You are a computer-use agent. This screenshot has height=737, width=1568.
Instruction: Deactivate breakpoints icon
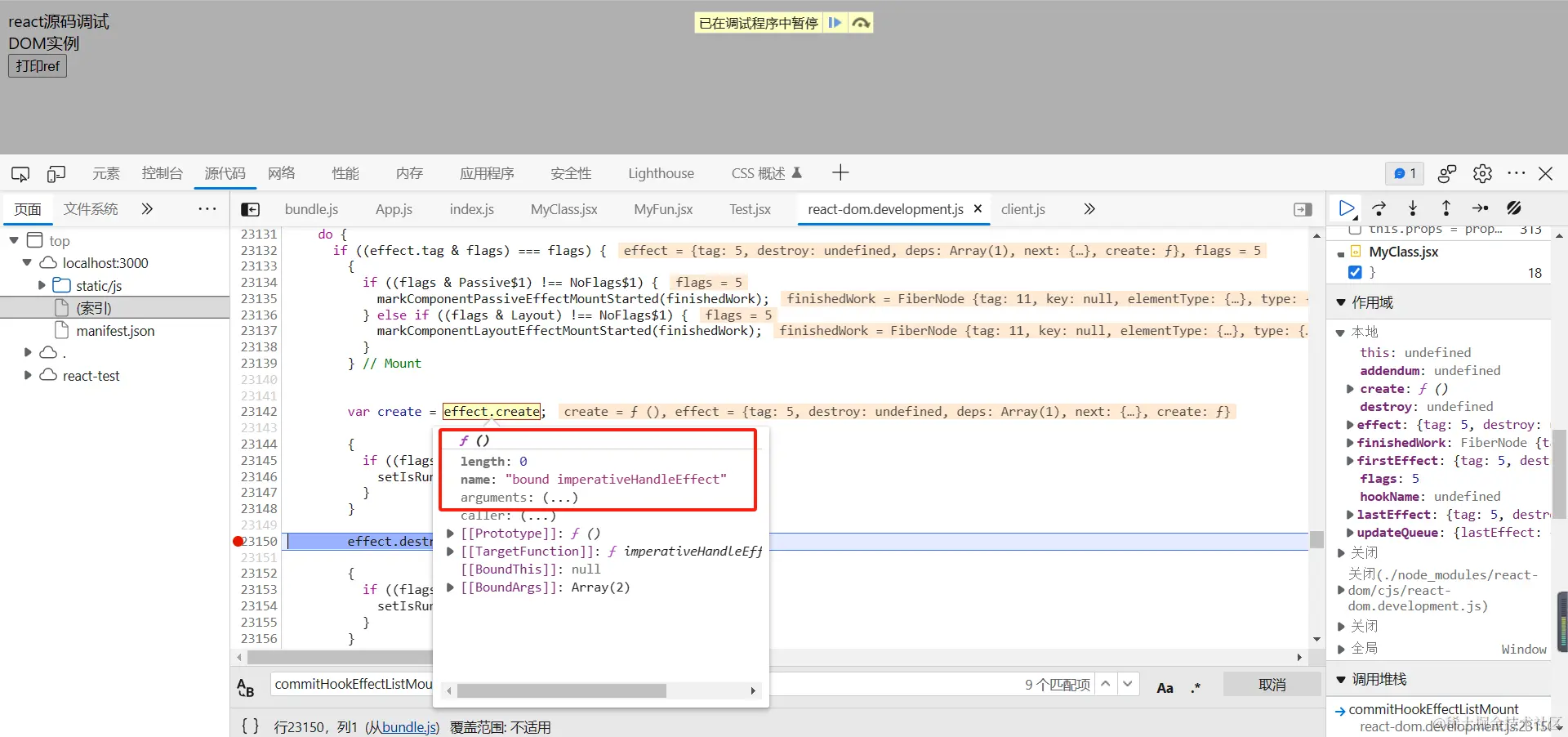(x=1514, y=208)
